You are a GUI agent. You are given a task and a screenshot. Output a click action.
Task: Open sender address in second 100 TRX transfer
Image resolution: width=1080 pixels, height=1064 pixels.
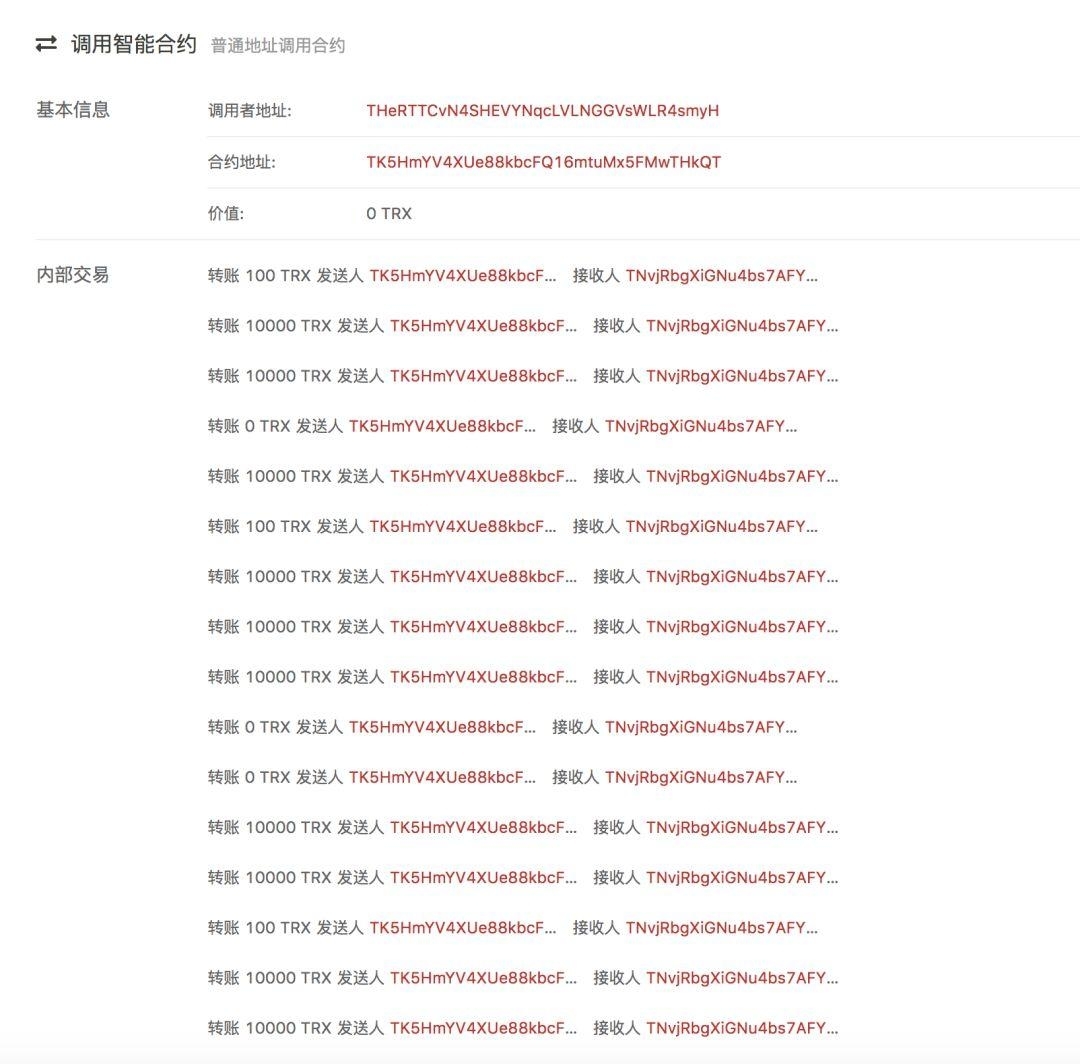point(462,526)
